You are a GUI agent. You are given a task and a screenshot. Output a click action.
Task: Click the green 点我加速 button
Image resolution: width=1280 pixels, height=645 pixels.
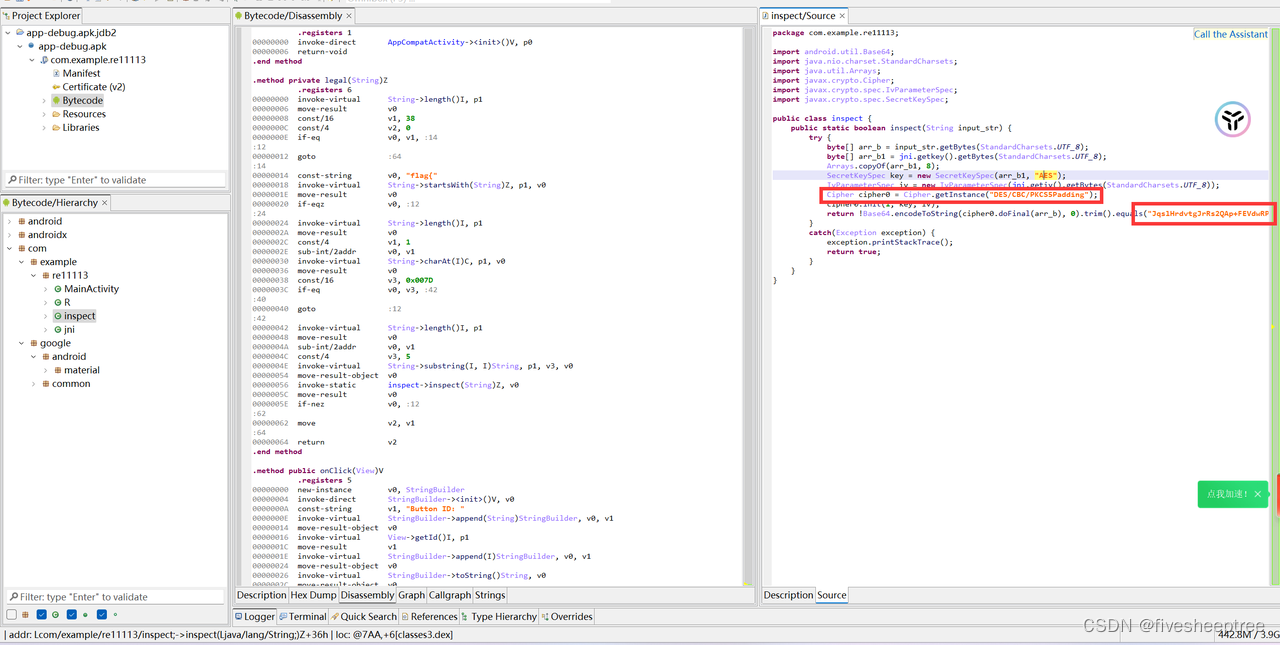(x=1229, y=494)
